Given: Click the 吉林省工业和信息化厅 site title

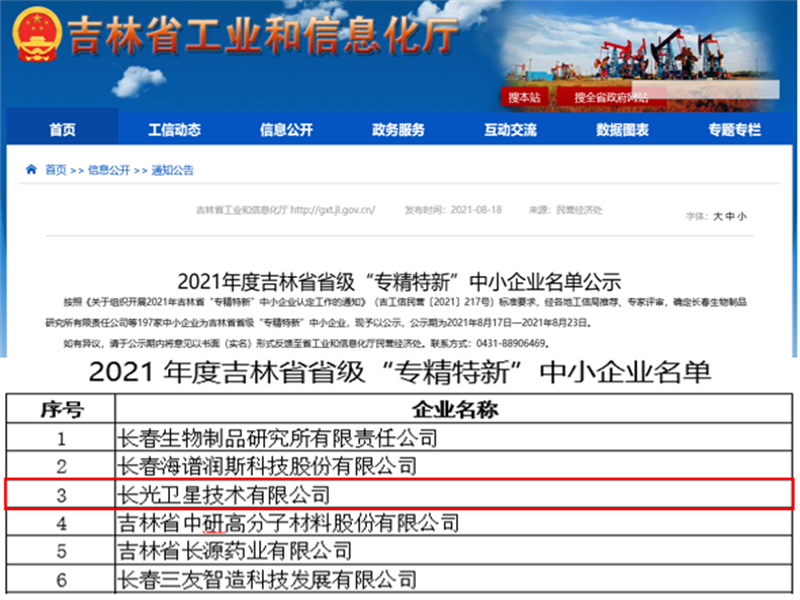Looking at the screenshot, I should pyautogui.click(x=264, y=36).
